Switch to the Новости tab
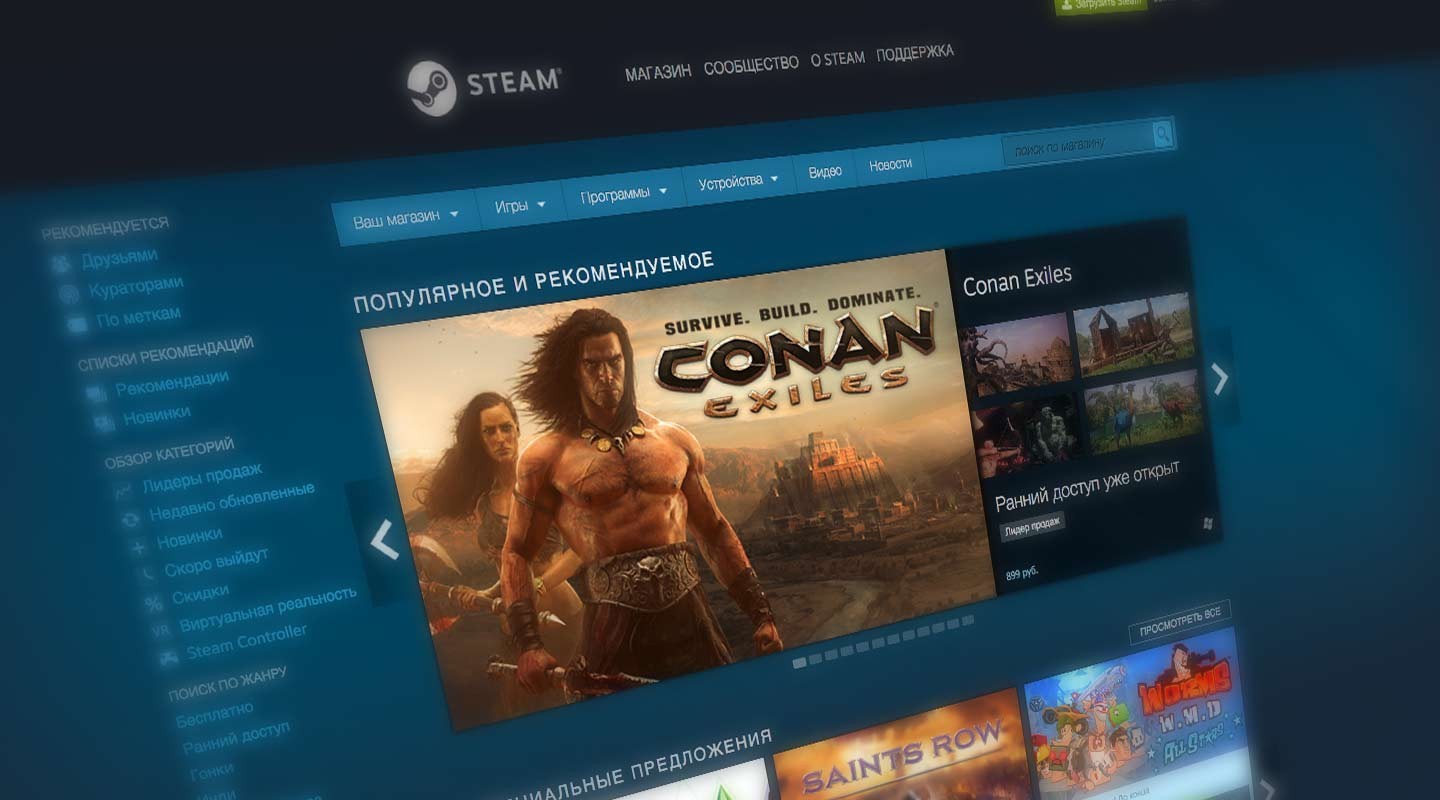Viewport: 1440px width, 800px height. [x=890, y=164]
